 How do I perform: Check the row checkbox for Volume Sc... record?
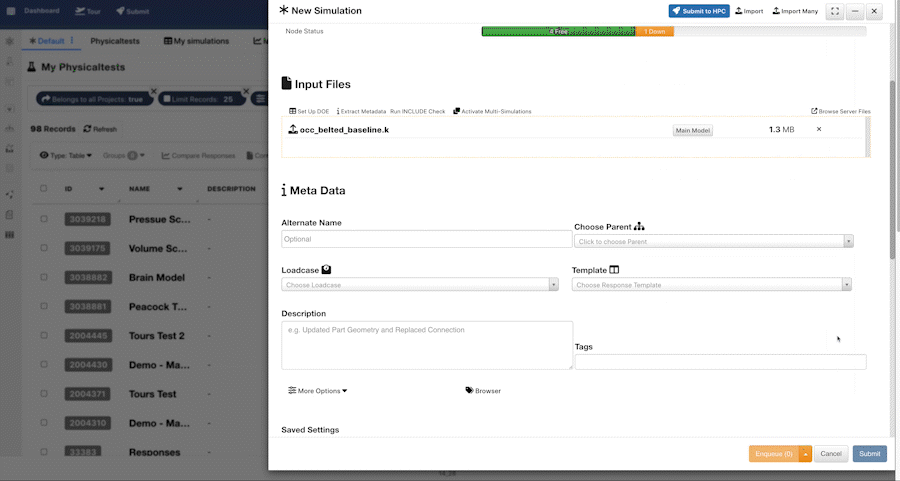point(44,248)
